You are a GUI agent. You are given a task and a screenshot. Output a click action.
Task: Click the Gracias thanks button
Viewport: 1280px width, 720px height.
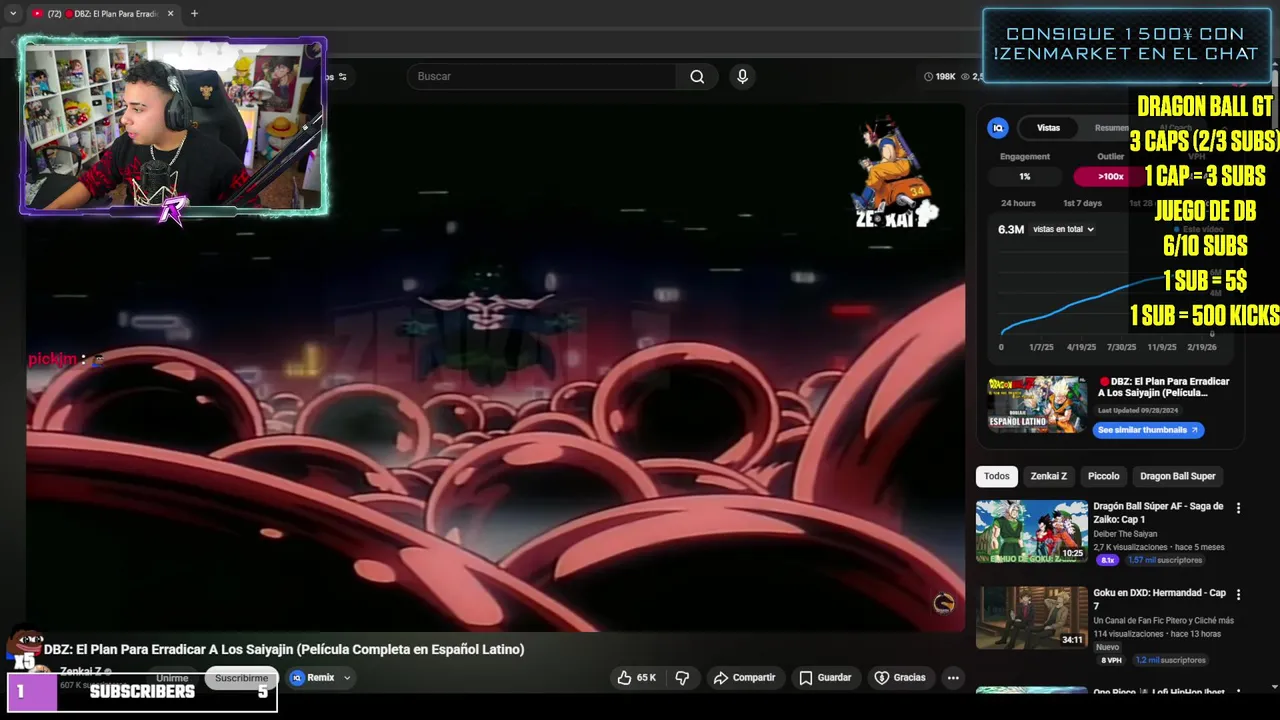pyautogui.click(x=900, y=677)
